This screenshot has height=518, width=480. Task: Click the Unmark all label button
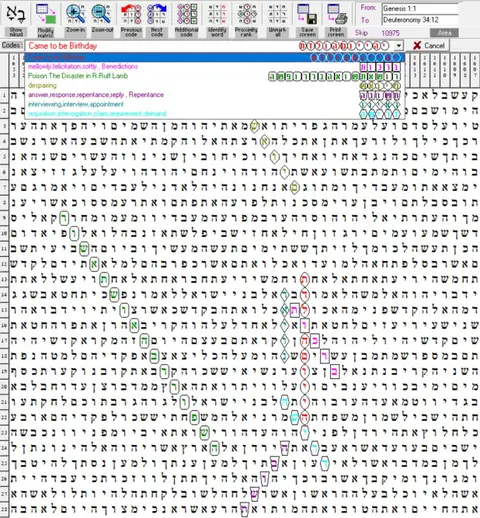[x=277, y=32]
